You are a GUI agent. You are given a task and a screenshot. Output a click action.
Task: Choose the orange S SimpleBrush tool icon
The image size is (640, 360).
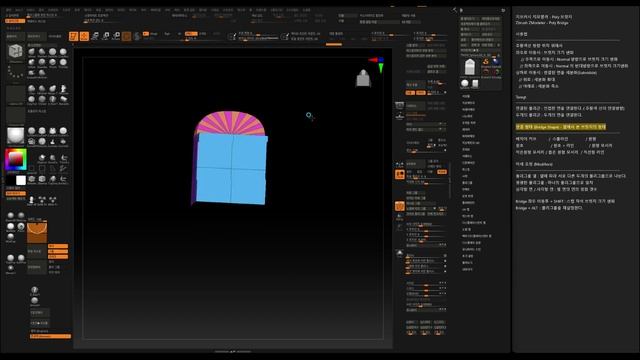pos(486,62)
